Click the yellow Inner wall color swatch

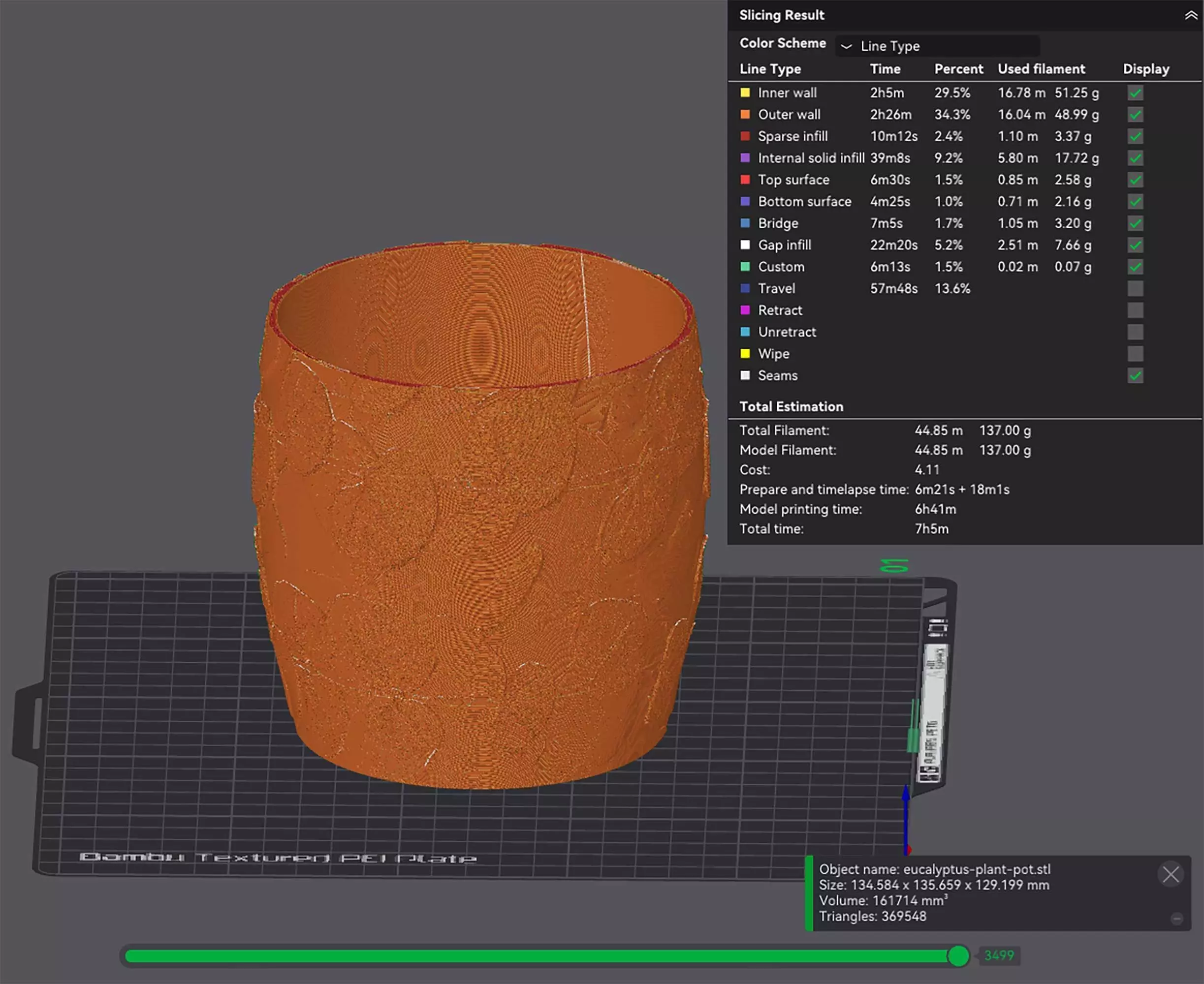pos(745,92)
